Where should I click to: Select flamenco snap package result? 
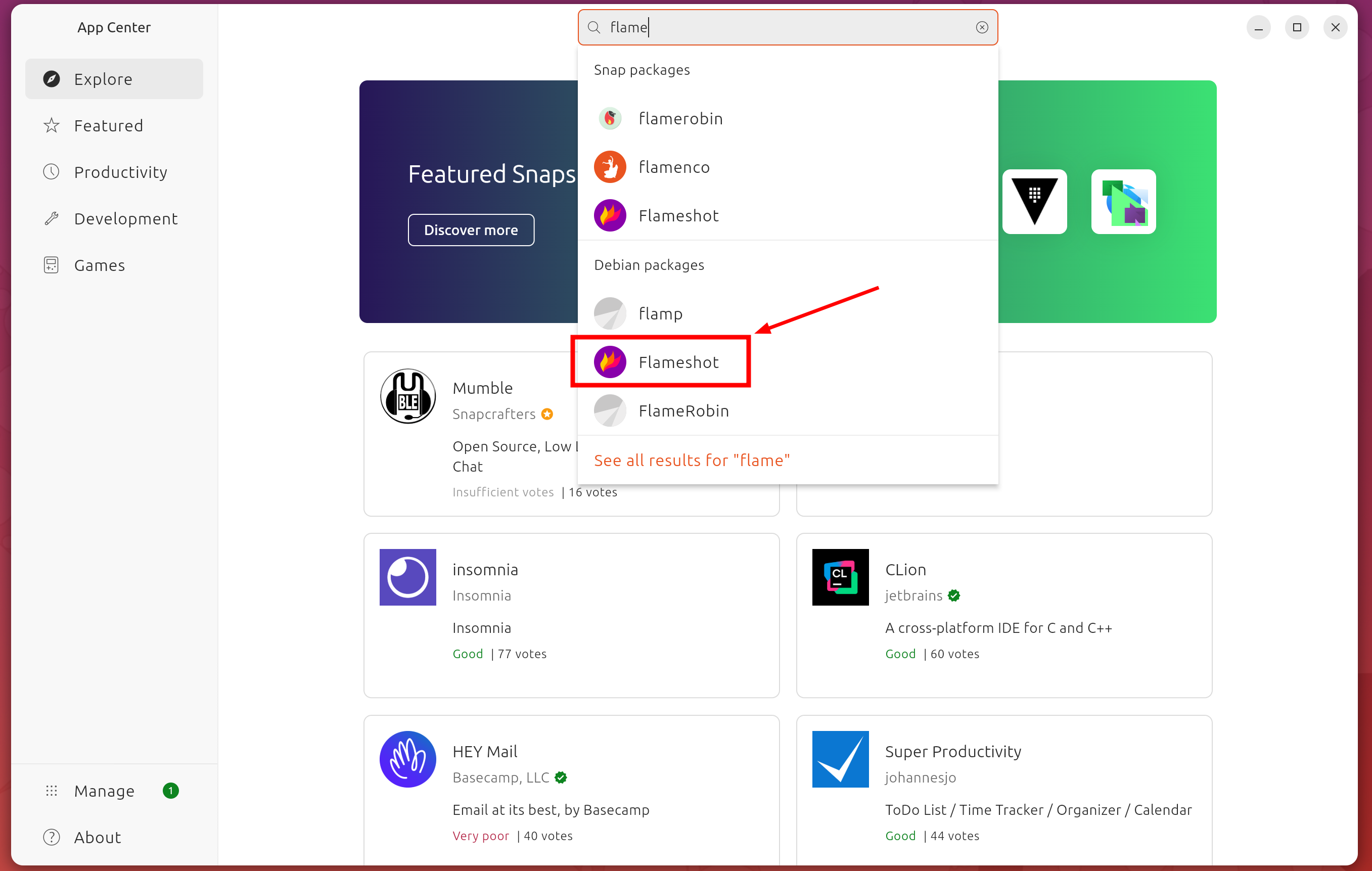click(x=788, y=167)
